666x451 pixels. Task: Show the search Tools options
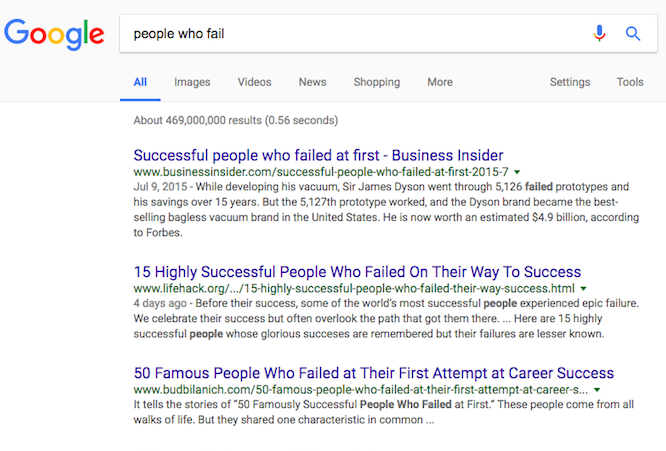coord(630,82)
